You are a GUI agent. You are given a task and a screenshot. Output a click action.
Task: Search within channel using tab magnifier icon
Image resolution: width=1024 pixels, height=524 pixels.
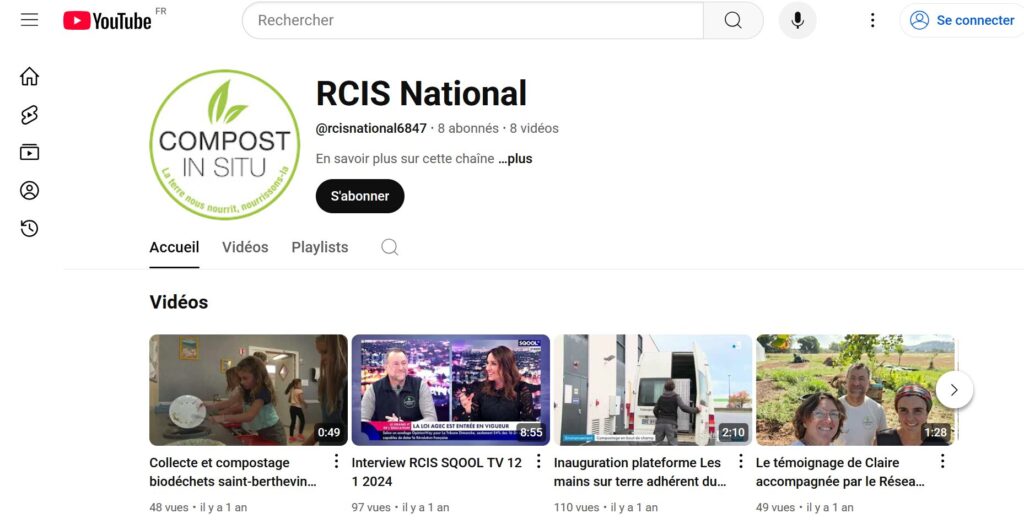point(390,247)
